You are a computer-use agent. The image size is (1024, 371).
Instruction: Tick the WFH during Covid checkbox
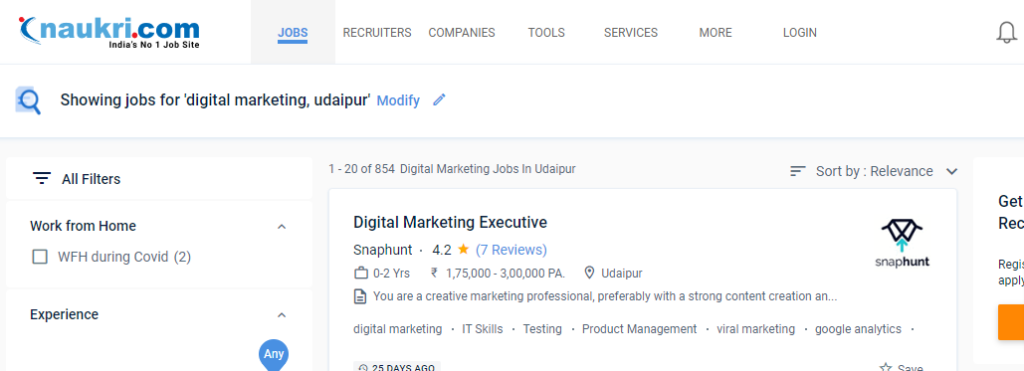click(40, 257)
